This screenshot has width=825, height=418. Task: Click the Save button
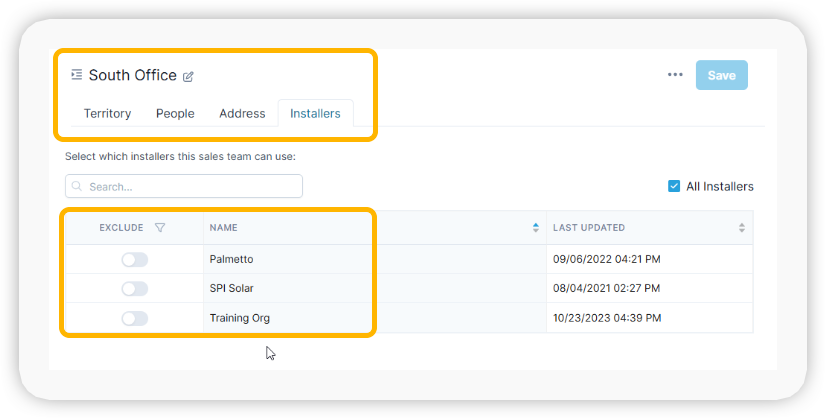721,75
